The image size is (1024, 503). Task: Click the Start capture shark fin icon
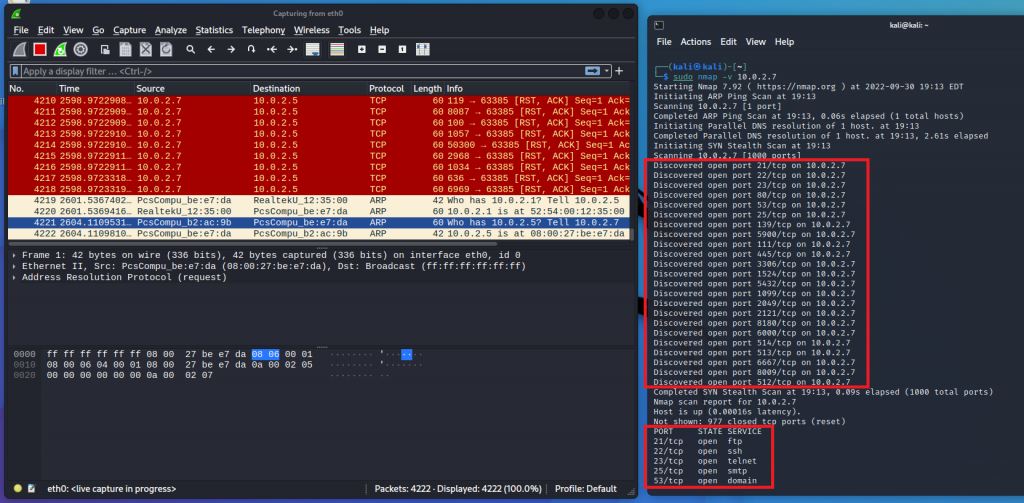point(19,49)
